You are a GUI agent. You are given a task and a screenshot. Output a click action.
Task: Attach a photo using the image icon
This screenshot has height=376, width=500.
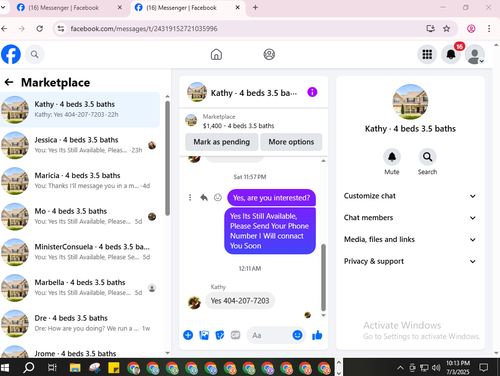coord(204,335)
